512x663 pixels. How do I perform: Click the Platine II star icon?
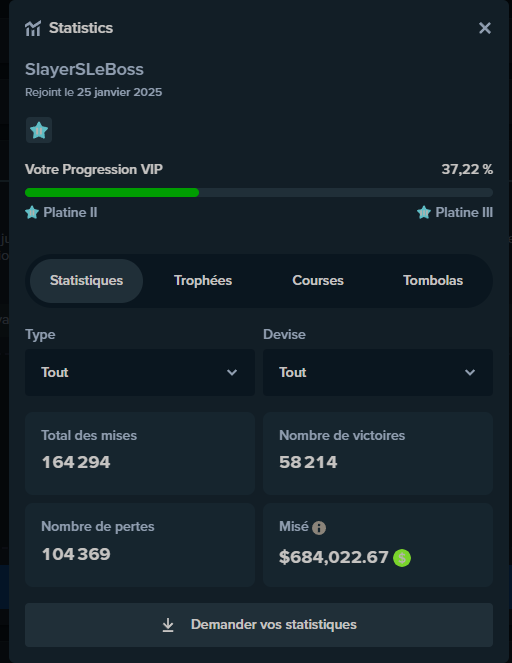[32, 212]
